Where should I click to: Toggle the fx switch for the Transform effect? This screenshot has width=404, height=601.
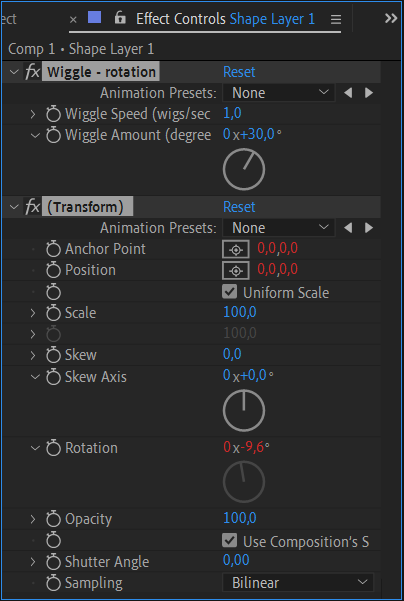coord(32,207)
